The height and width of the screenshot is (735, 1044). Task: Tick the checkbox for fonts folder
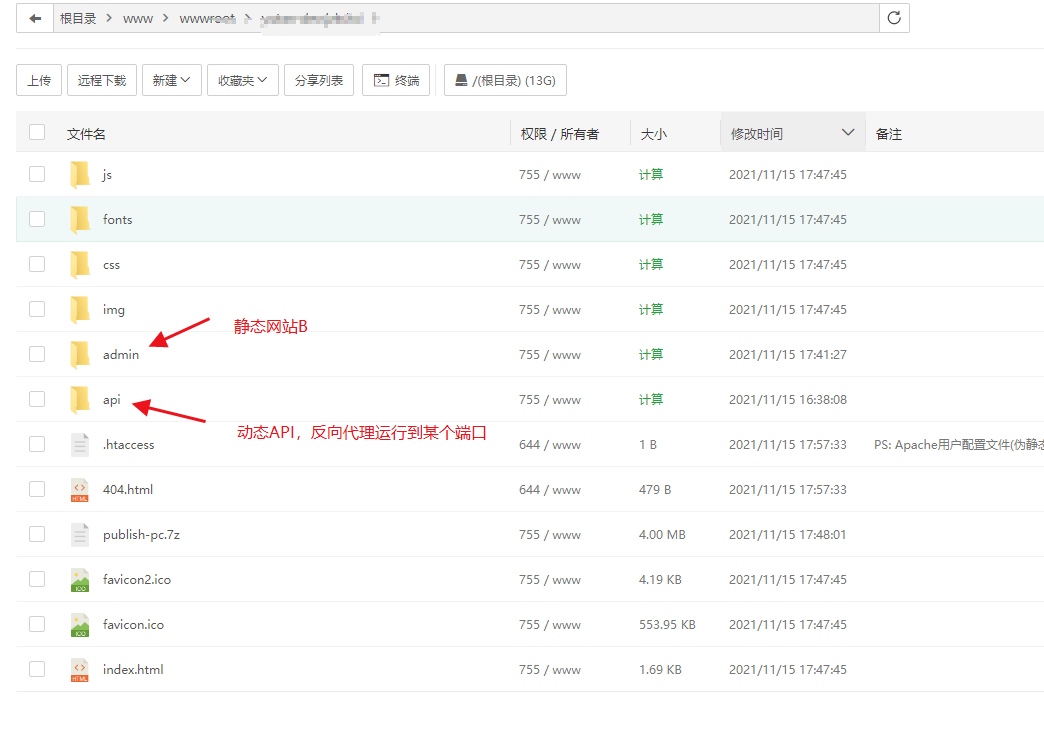[37, 219]
